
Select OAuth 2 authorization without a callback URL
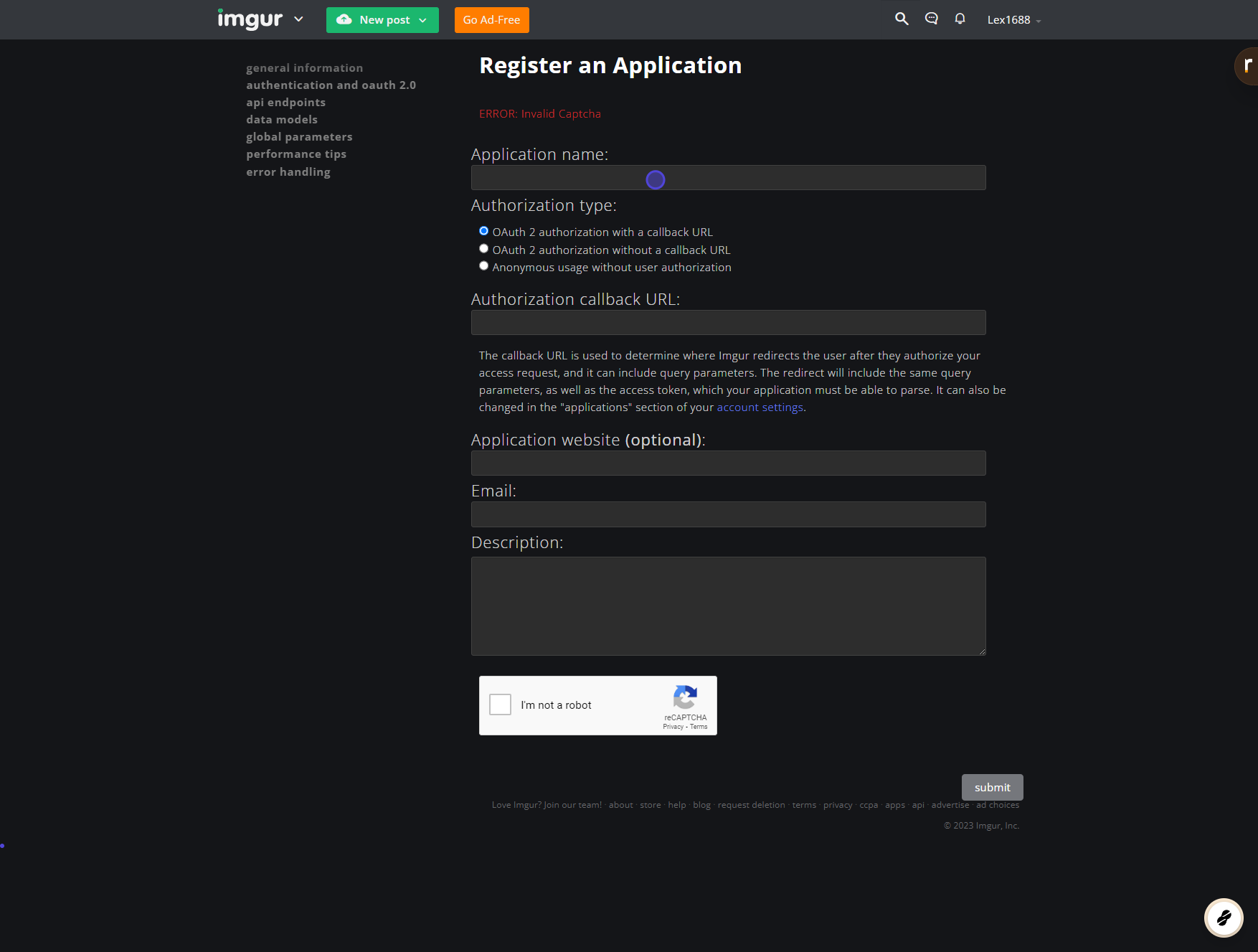[483, 248]
